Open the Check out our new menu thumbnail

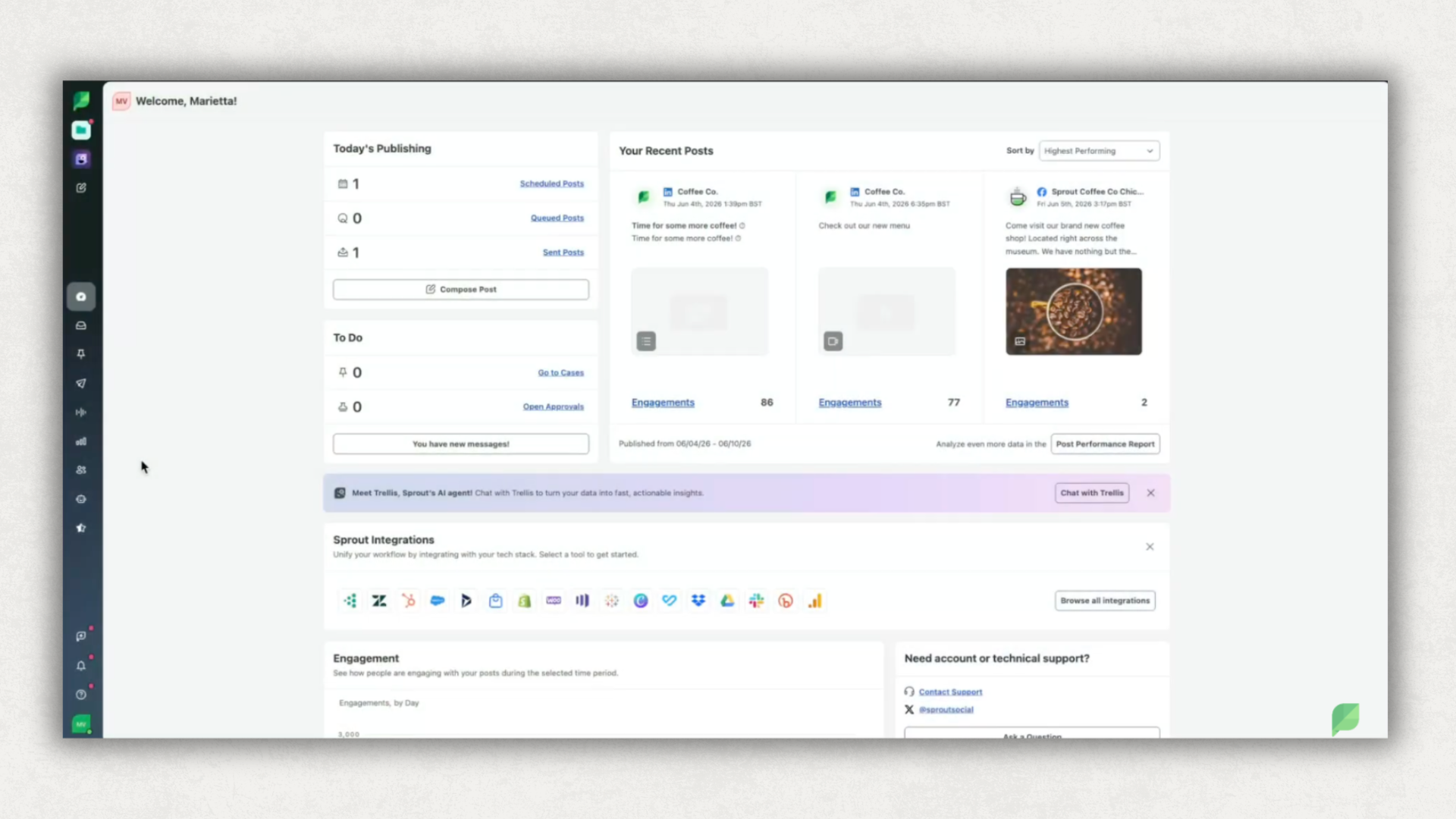886,311
